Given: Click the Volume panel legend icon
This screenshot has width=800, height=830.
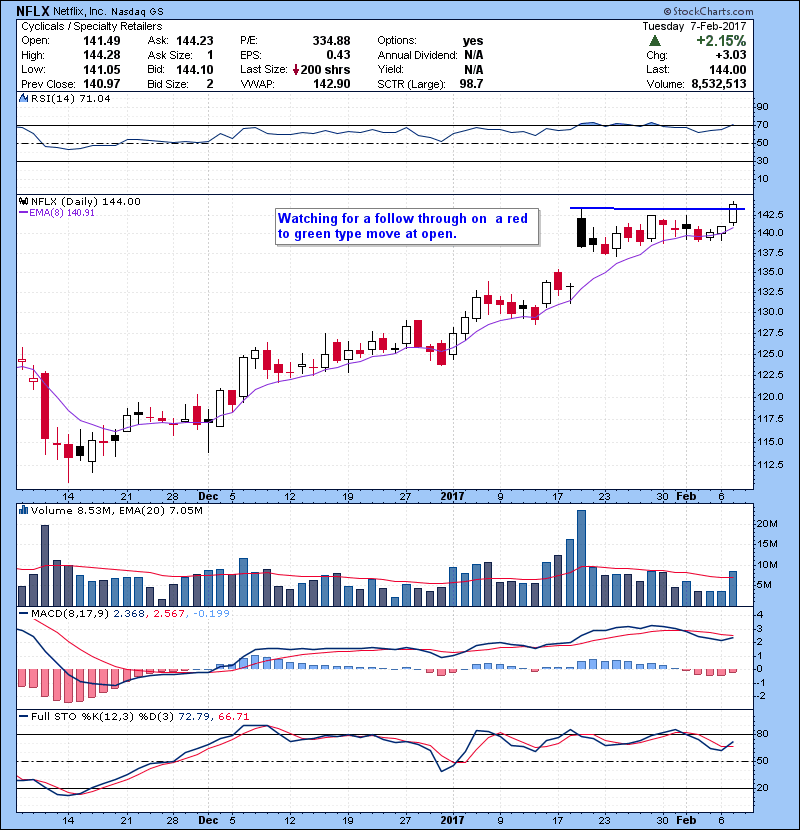Looking at the screenshot, I should click(x=23, y=511).
